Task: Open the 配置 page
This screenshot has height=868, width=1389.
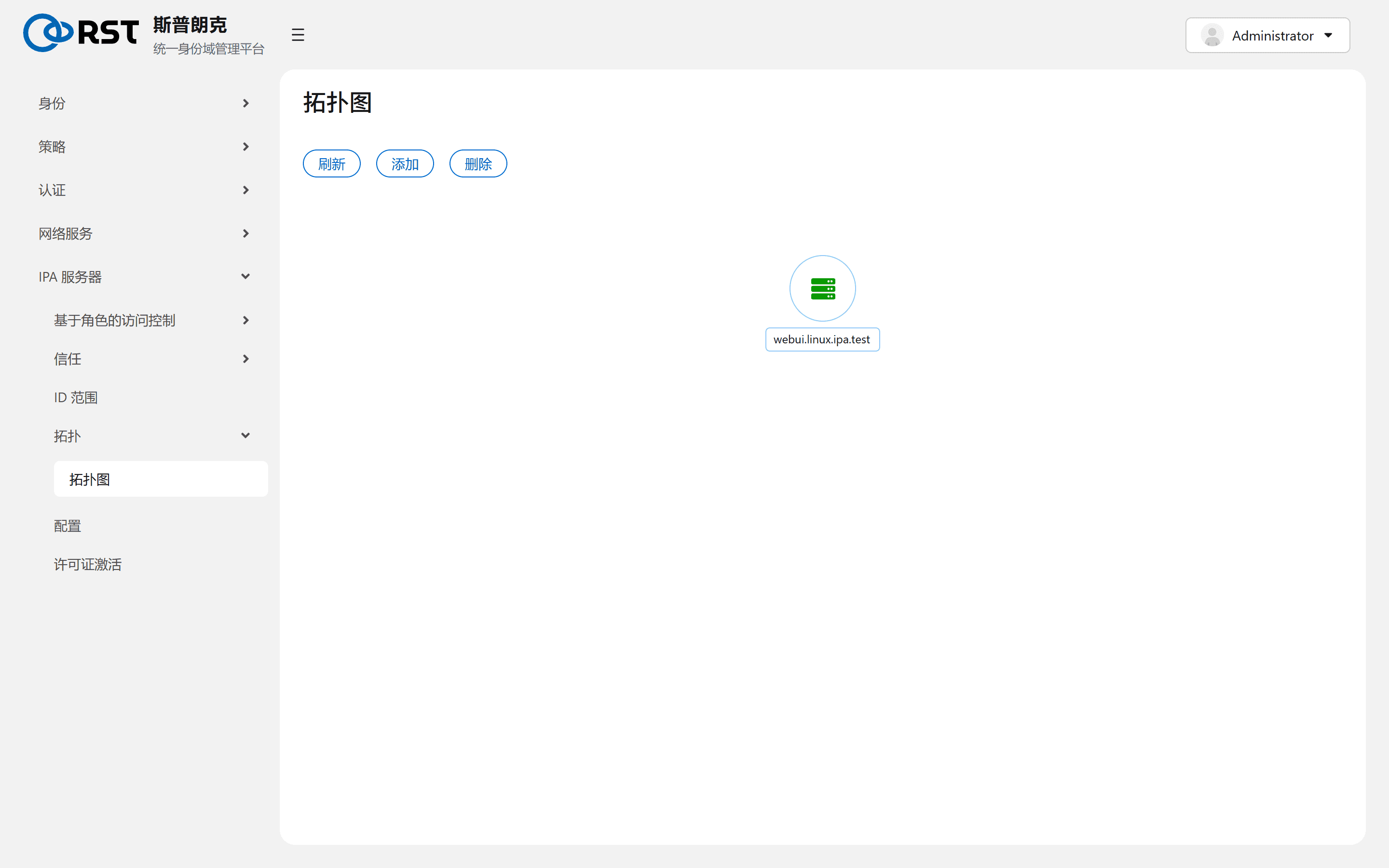Action: pos(68,526)
